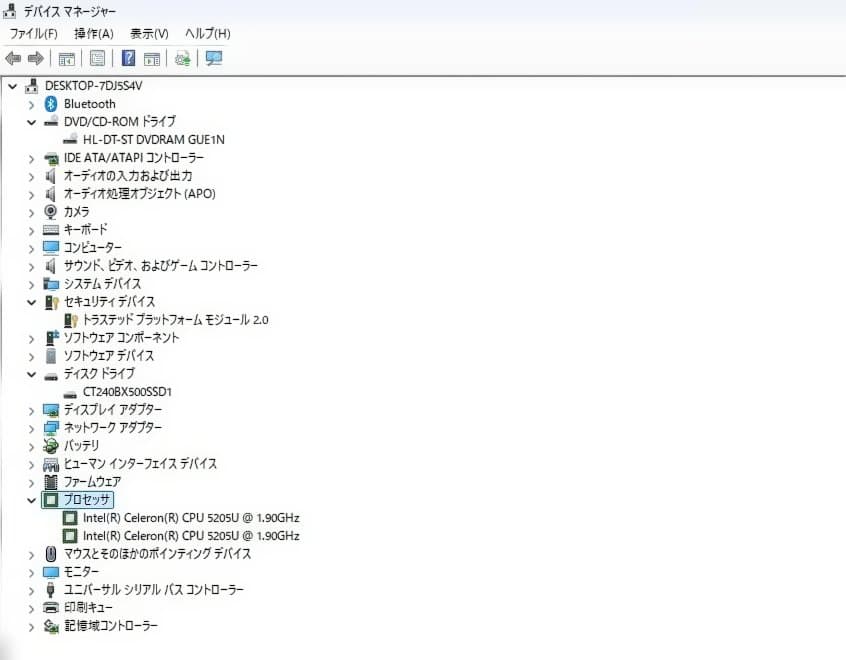Click the Properties toolbar icon
846x660 pixels.
(98, 58)
